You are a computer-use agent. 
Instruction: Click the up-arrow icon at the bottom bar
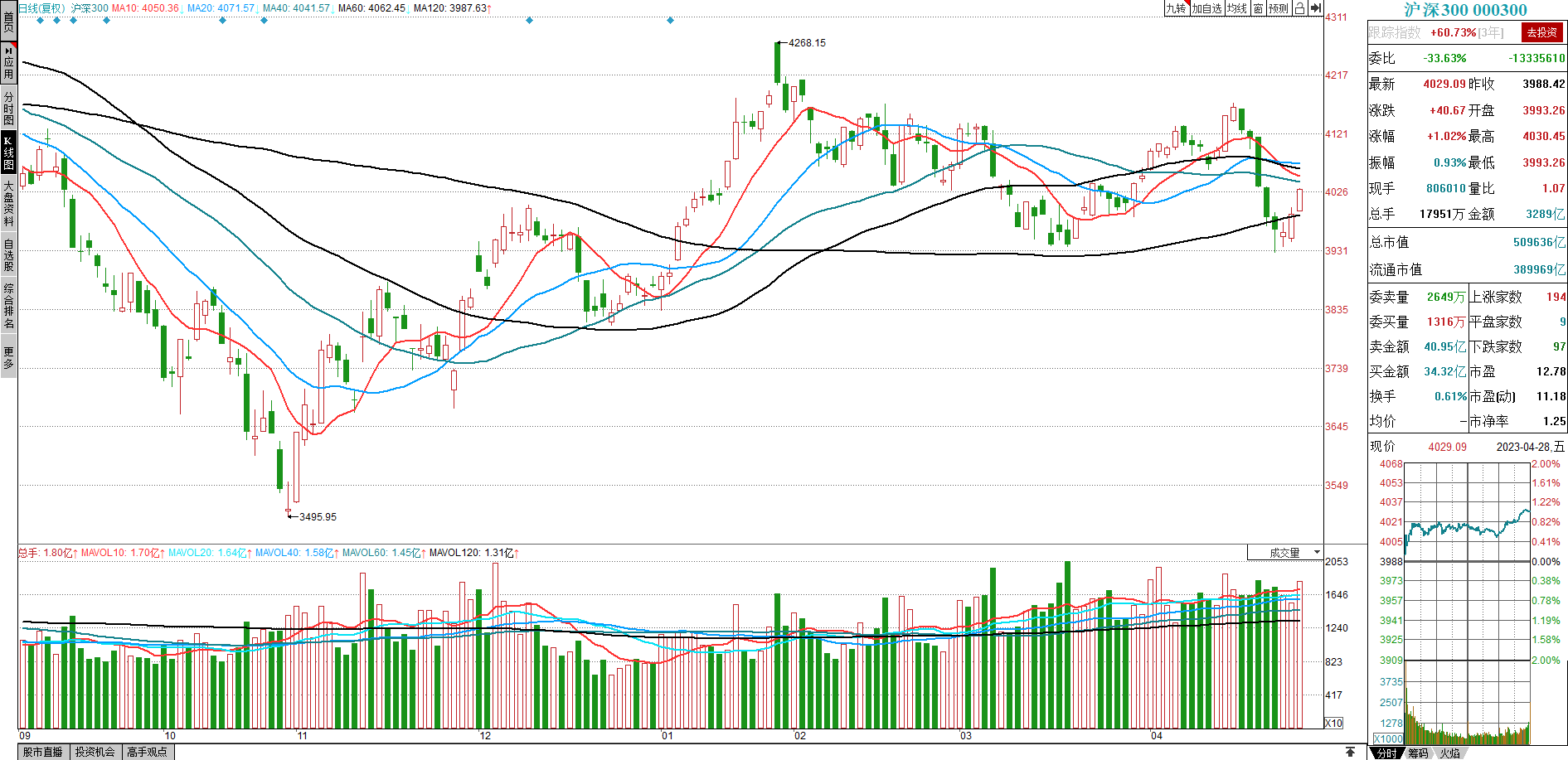pos(1351,752)
